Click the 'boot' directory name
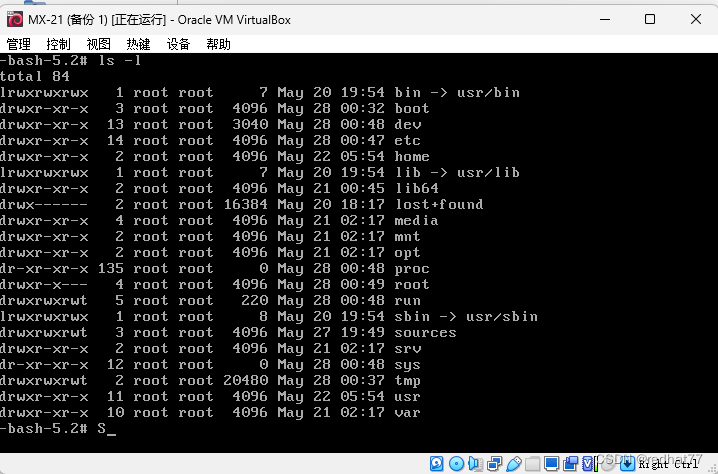The width and height of the screenshot is (718, 474). pos(412,109)
